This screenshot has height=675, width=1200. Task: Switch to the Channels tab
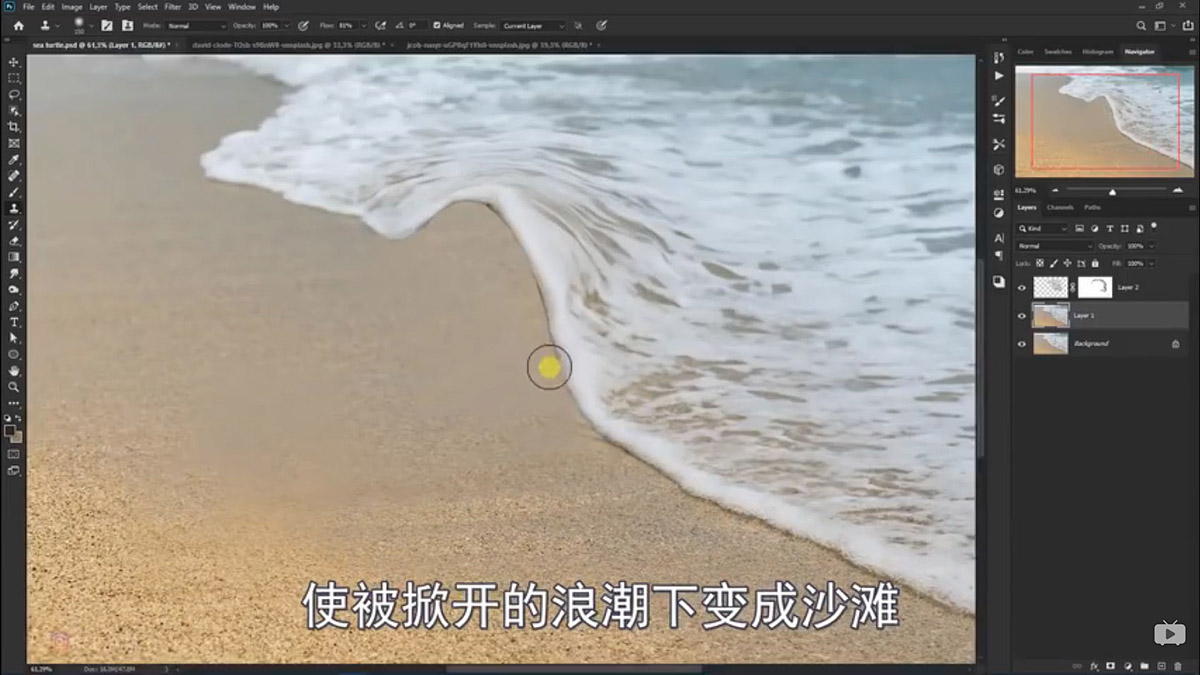[x=1059, y=208]
